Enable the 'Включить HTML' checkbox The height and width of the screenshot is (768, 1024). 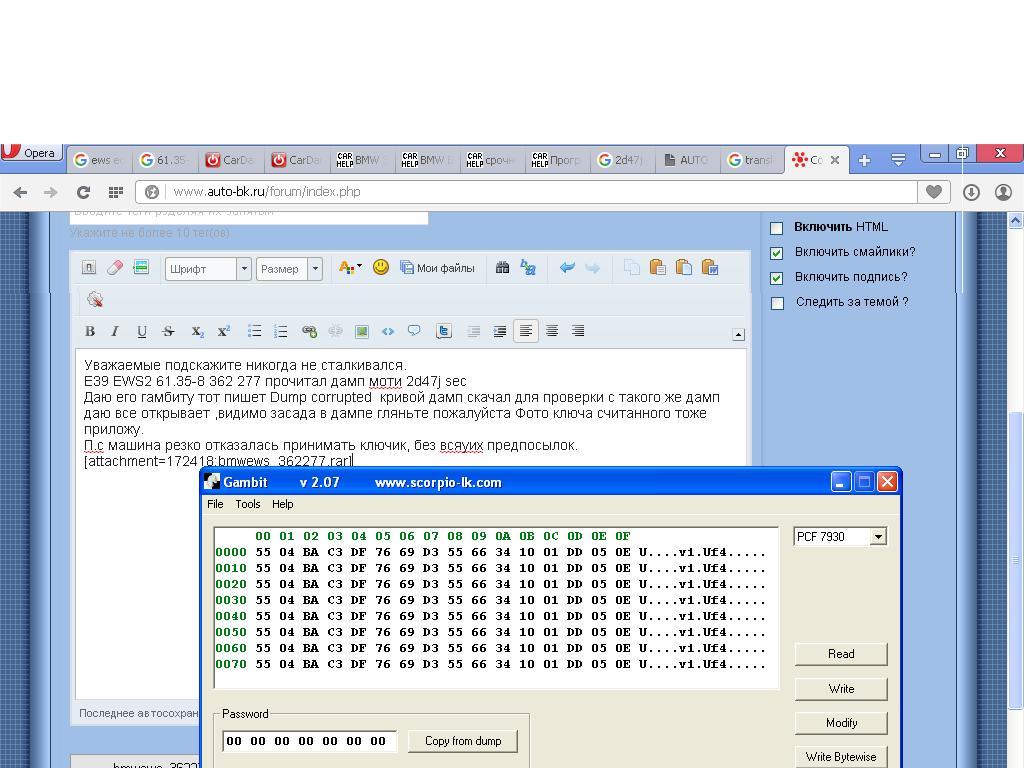pos(777,227)
